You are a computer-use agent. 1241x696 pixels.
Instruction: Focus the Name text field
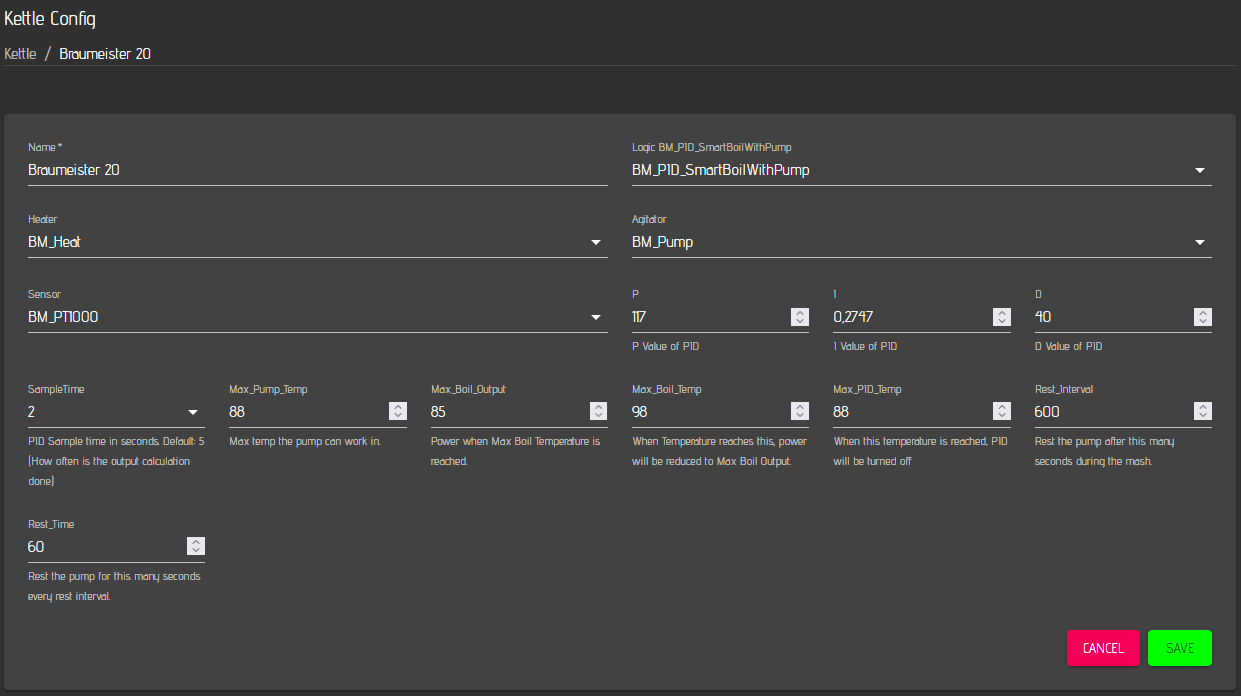[x=317, y=170]
